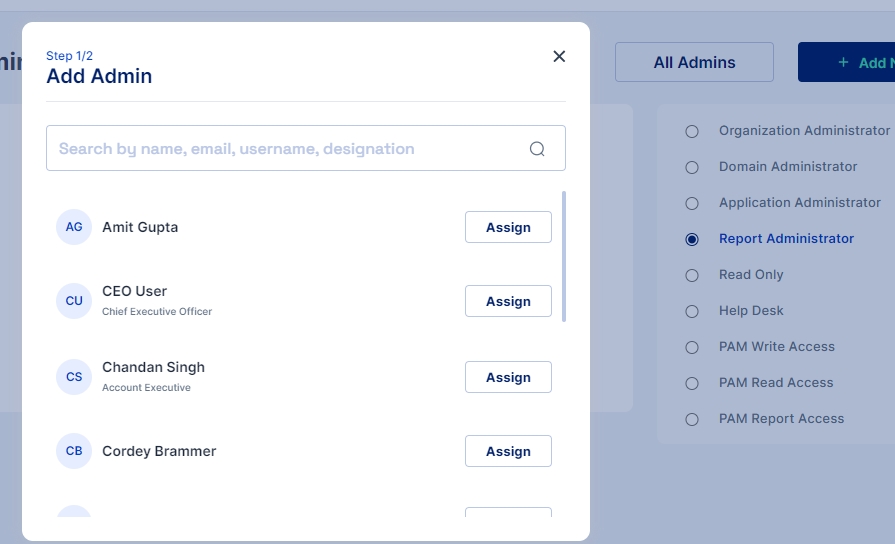Open the All Admins view
The height and width of the screenshot is (544, 895).
coord(694,62)
